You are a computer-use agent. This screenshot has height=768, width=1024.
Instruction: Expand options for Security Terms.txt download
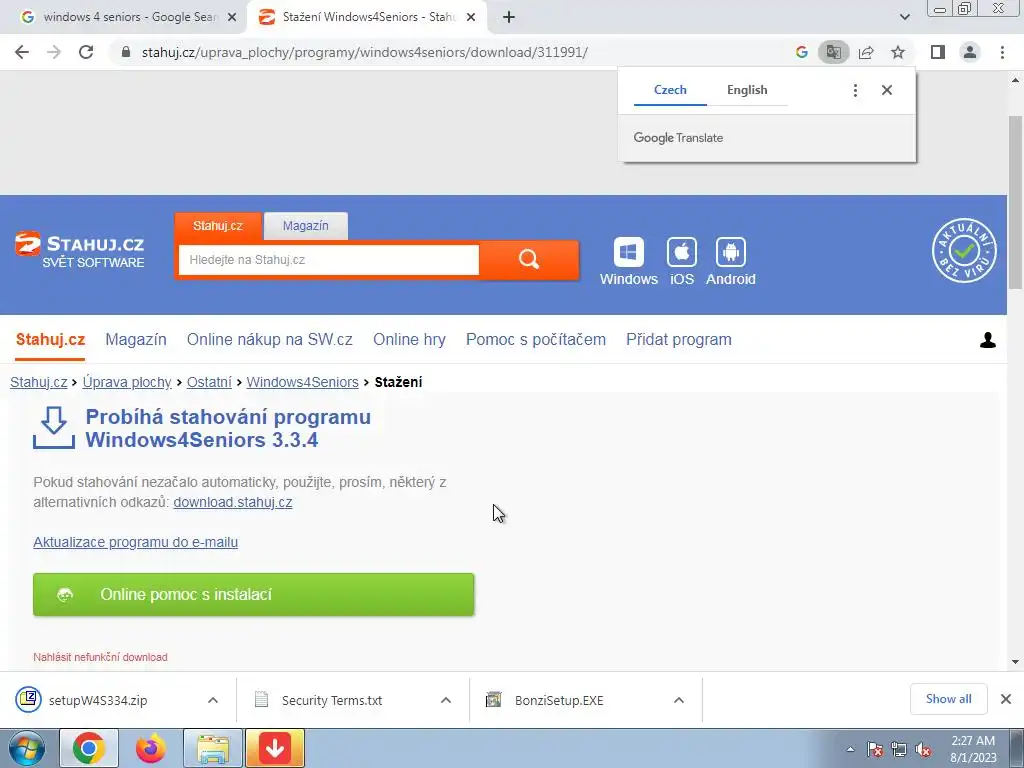click(446, 700)
